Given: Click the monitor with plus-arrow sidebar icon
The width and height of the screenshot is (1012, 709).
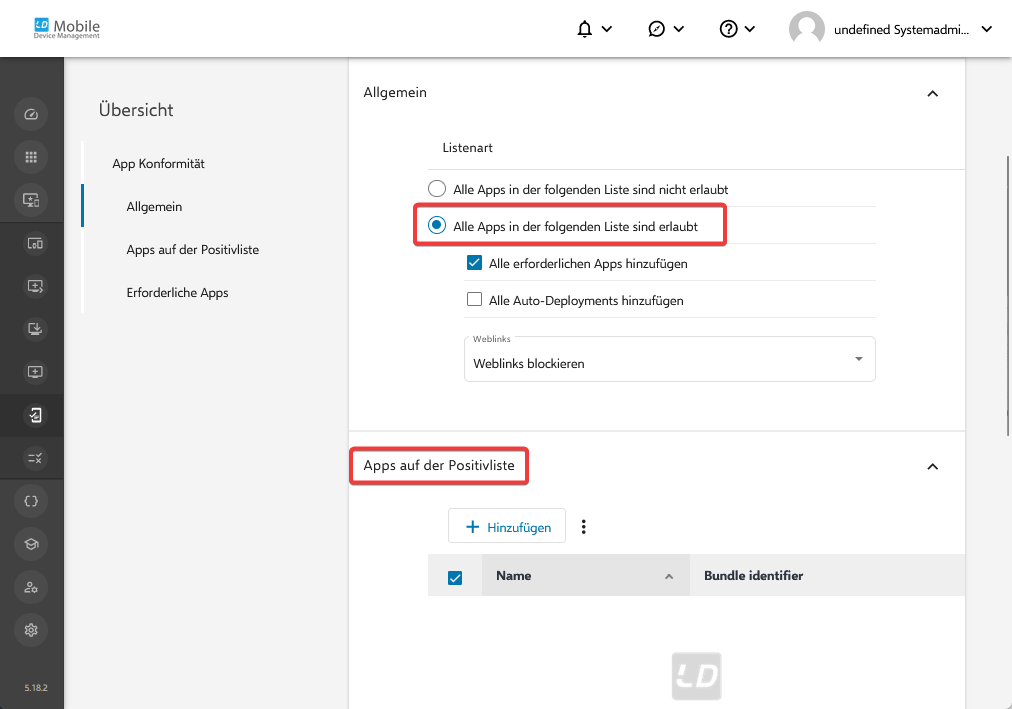Looking at the screenshot, I should tap(35, 286).
